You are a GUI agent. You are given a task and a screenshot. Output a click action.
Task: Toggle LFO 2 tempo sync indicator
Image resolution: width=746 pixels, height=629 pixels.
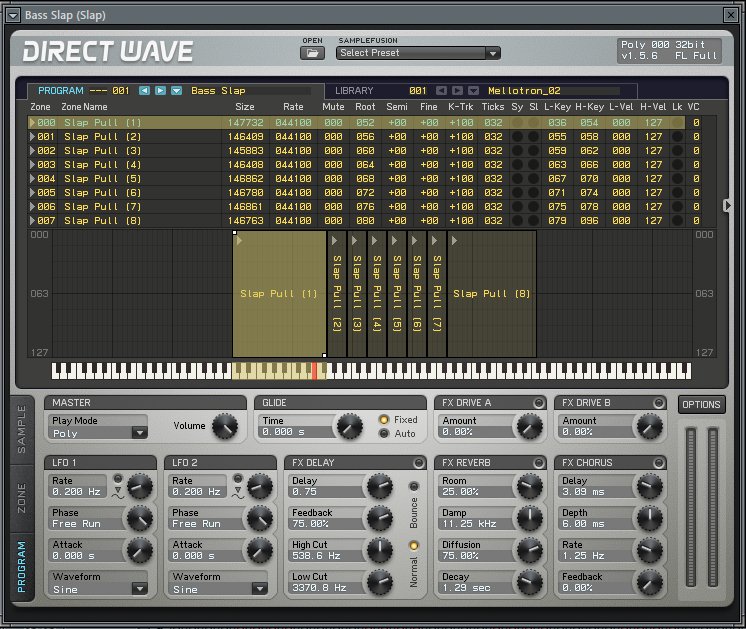(x=237, y=478)
